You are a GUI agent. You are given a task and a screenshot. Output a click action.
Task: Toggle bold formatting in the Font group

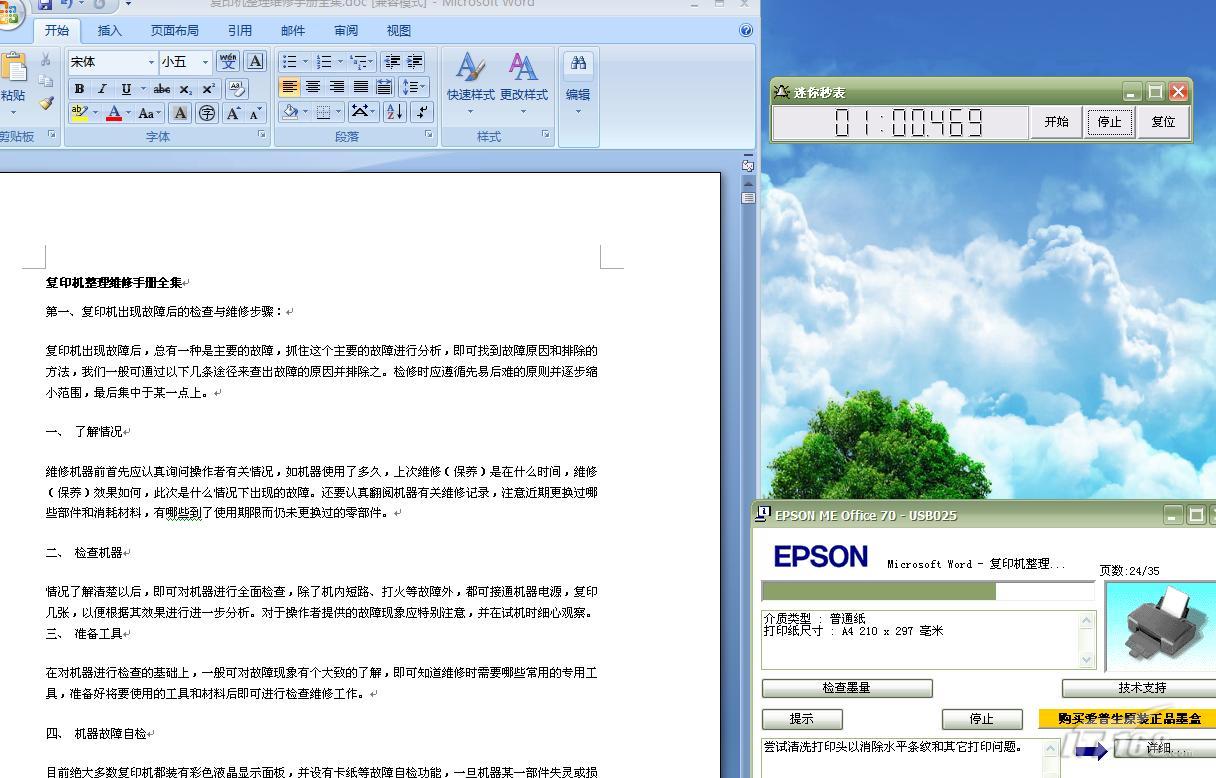(x=79, y=89)
